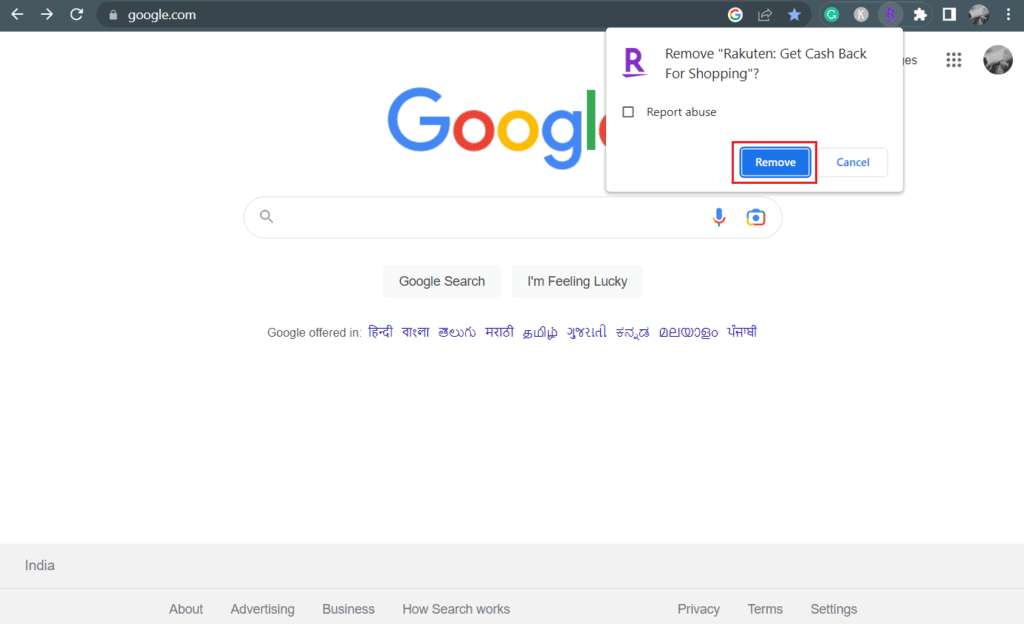Open the Settings footer menu

coord(833,609)
